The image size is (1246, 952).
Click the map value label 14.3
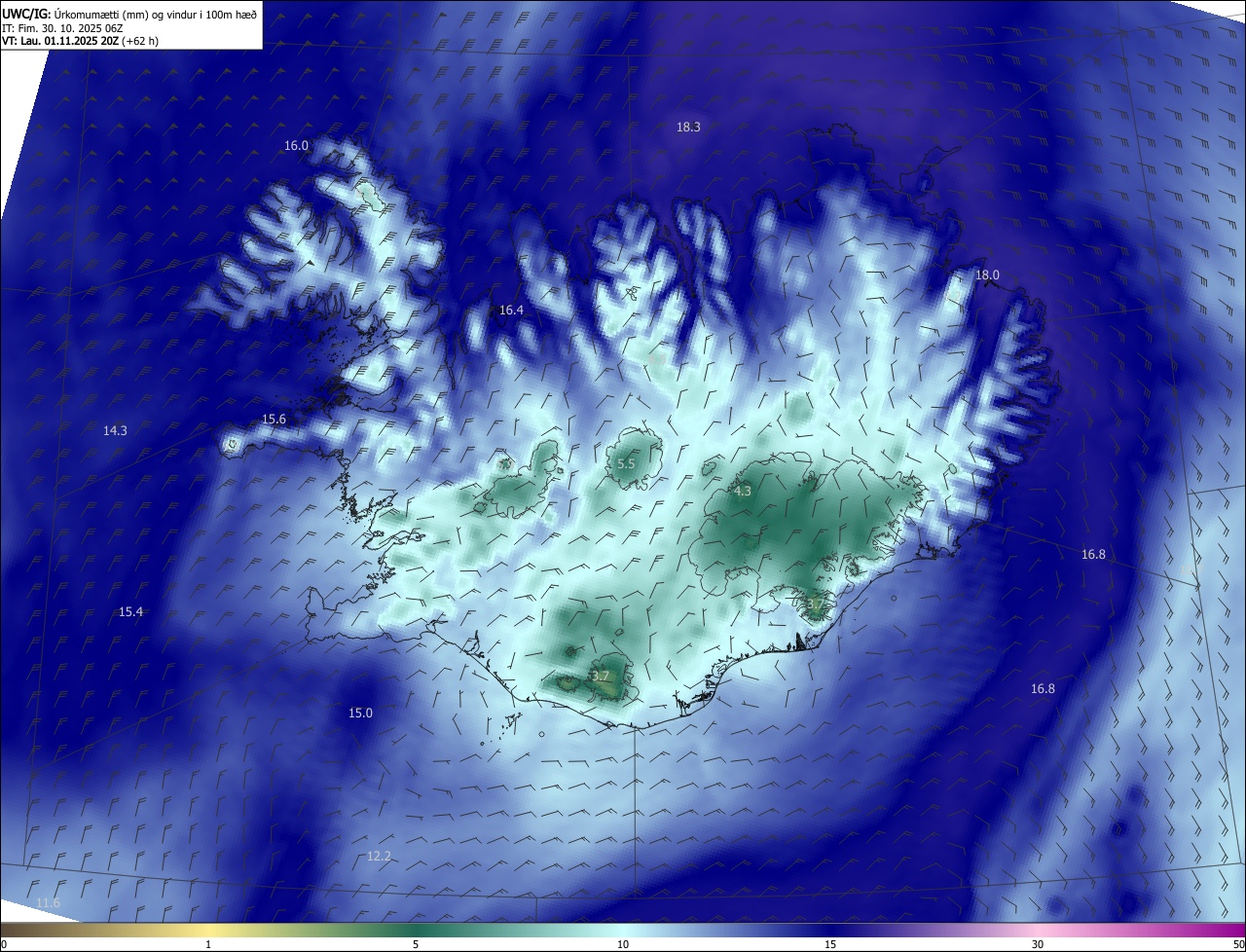coord(115,430)
